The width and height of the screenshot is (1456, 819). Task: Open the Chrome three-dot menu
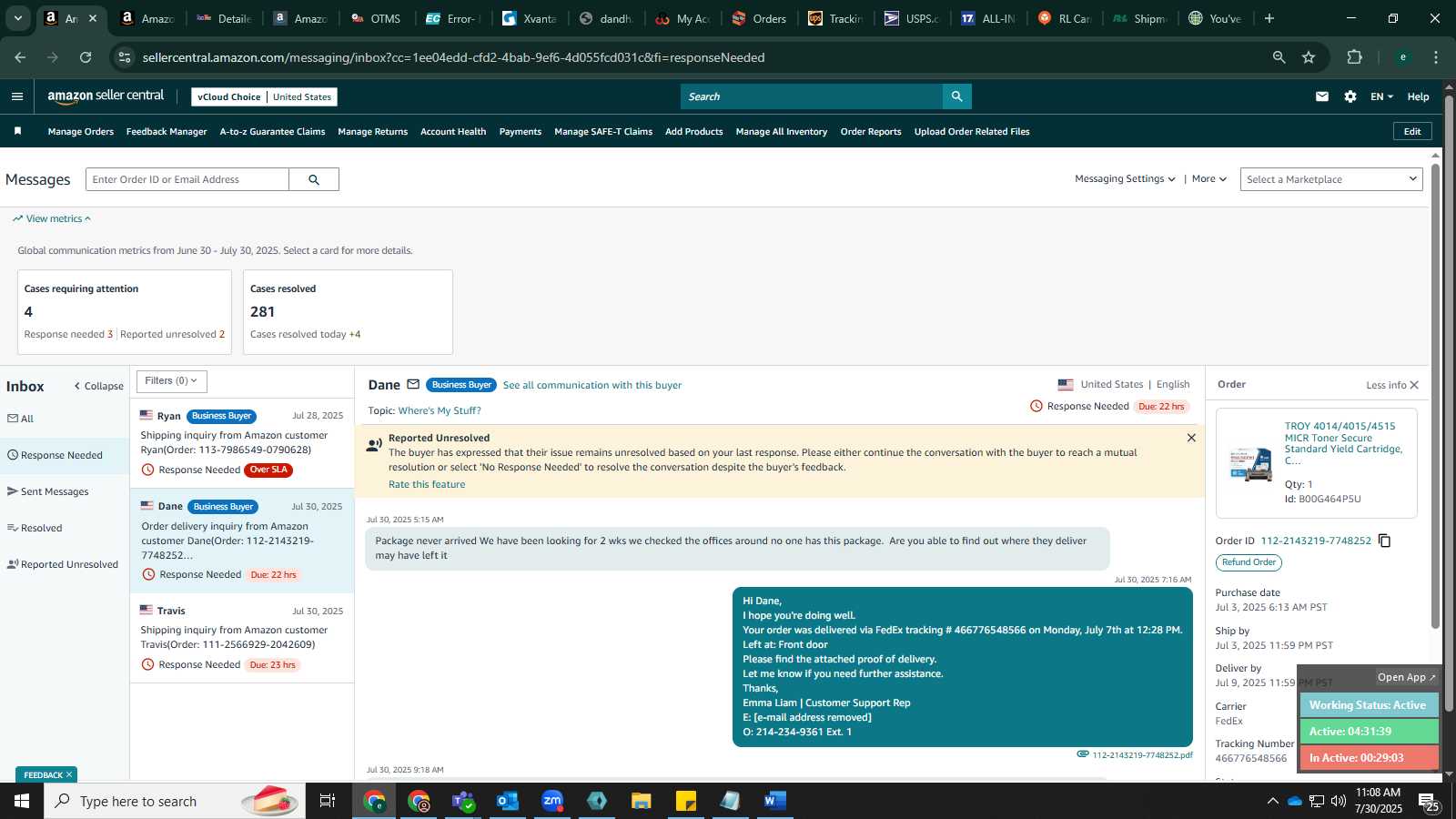point(1436,57)
